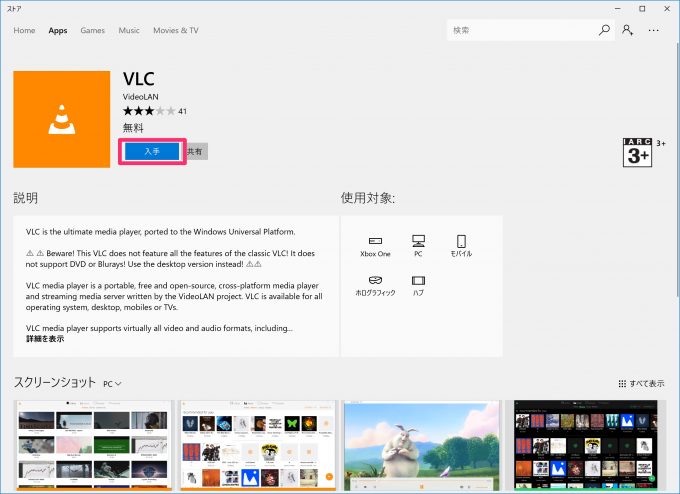Click the 使用対象: heading
The image size is (680, 494).
[x=368, y=198]
